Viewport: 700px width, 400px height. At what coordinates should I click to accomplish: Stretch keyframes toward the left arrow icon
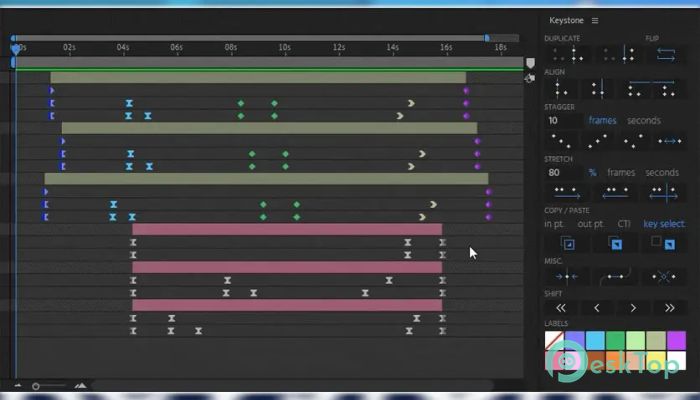(x=615, y=193)
